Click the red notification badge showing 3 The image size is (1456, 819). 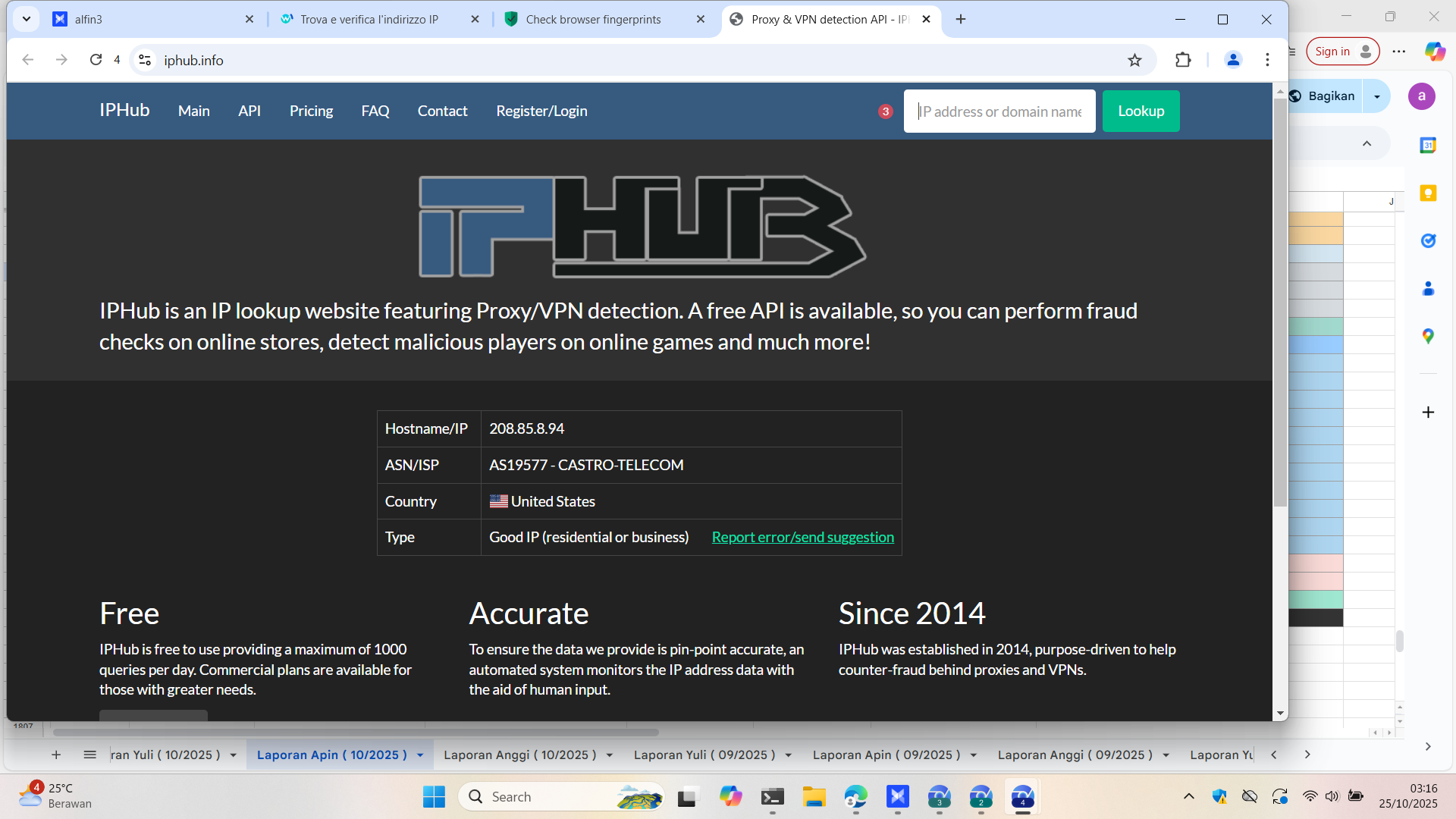pyautogui.click(x=885, y=111)
